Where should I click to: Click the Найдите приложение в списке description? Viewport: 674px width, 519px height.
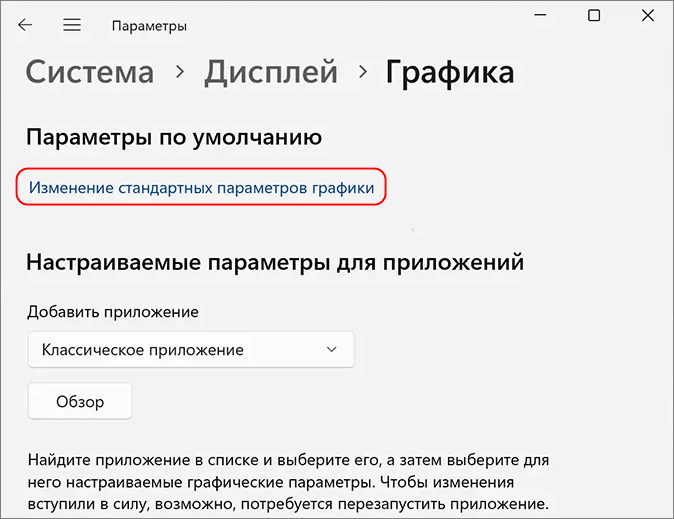point(288,482)
